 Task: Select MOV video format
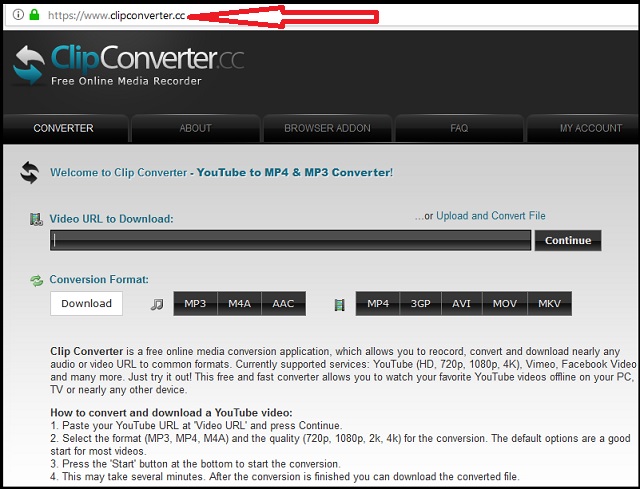pyautogui.click(x=505, y=304)
